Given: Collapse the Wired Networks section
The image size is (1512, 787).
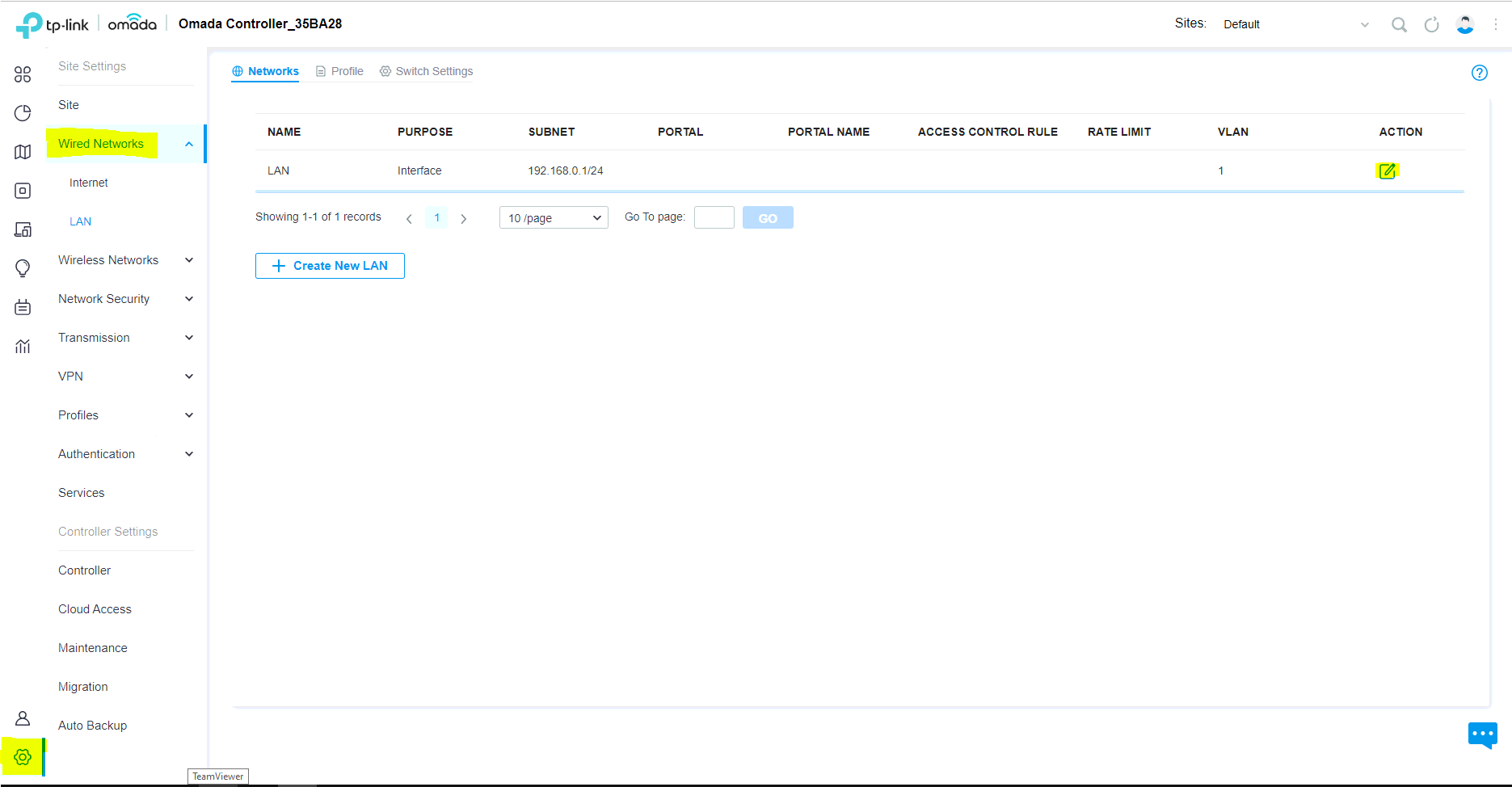Looking at the screenshot, I should pyautogui.click(x=188, y=144).
